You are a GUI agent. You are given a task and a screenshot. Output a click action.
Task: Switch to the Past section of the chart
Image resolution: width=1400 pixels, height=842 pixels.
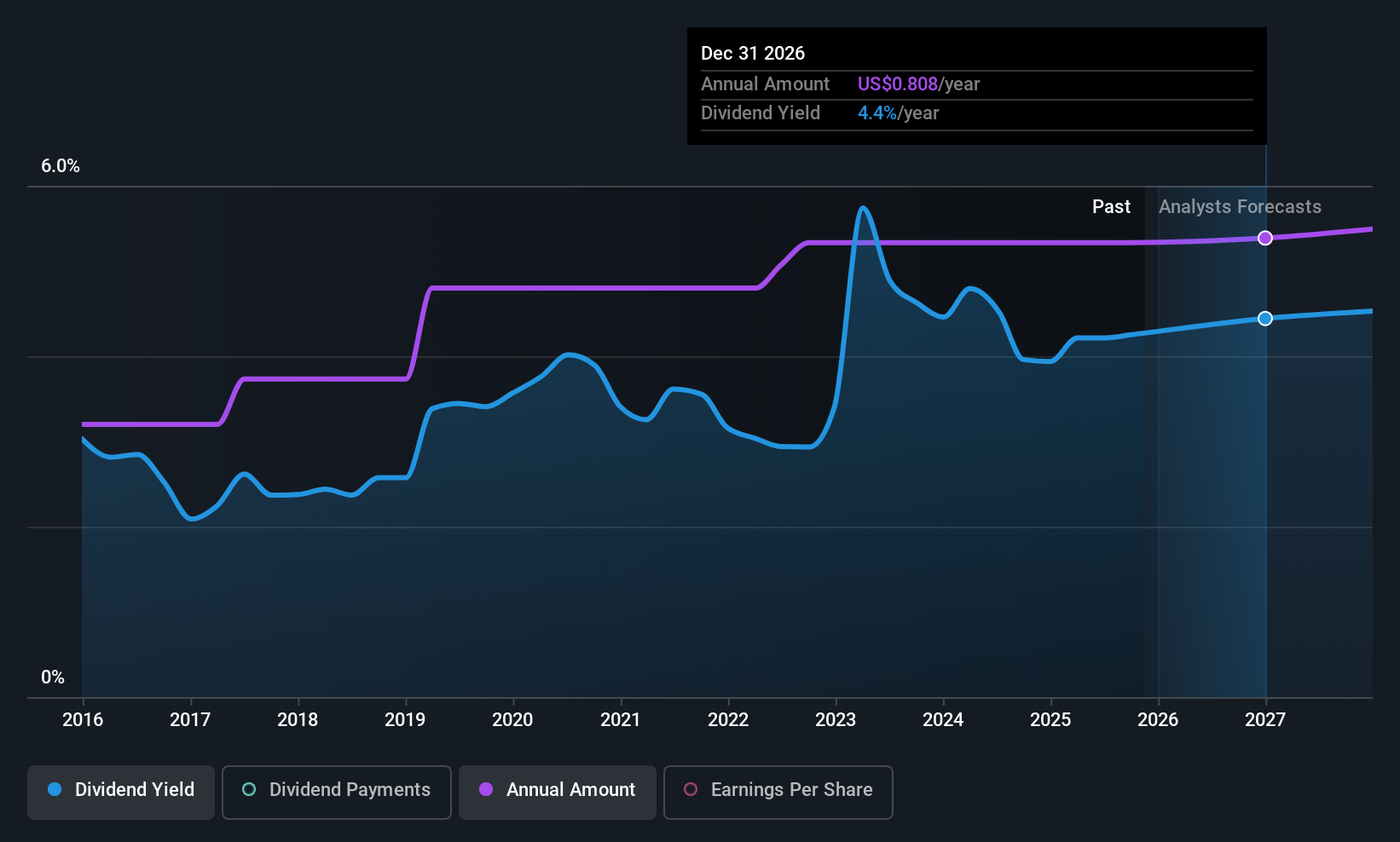tap(1112, 206)
